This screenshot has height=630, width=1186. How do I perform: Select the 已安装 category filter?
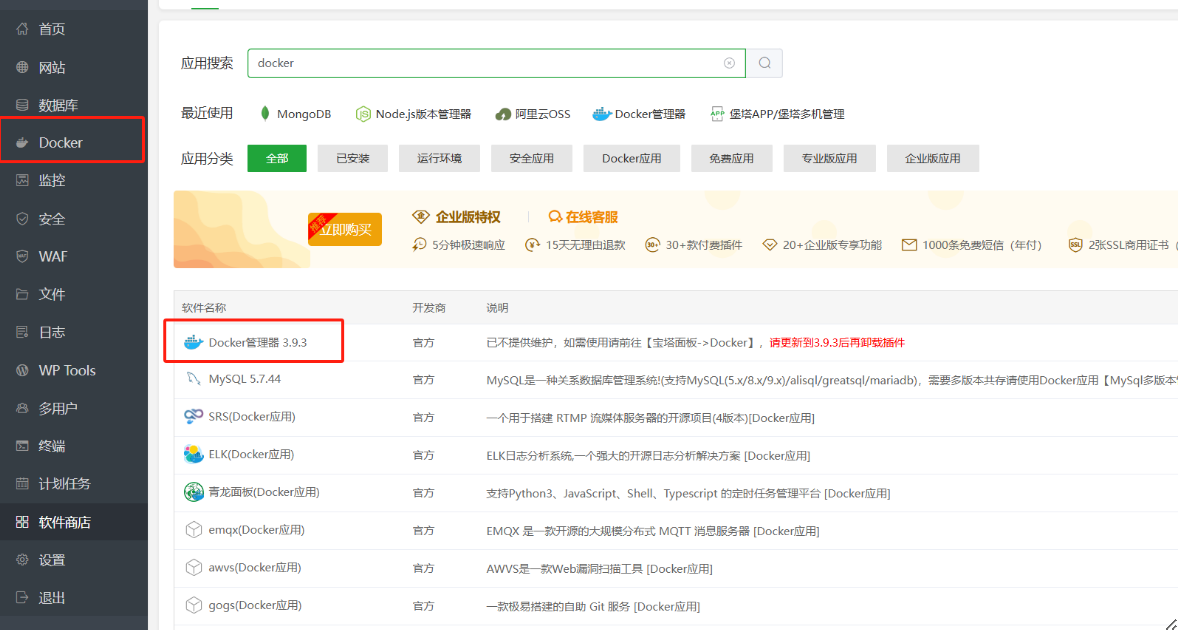(x=353, y=158)
